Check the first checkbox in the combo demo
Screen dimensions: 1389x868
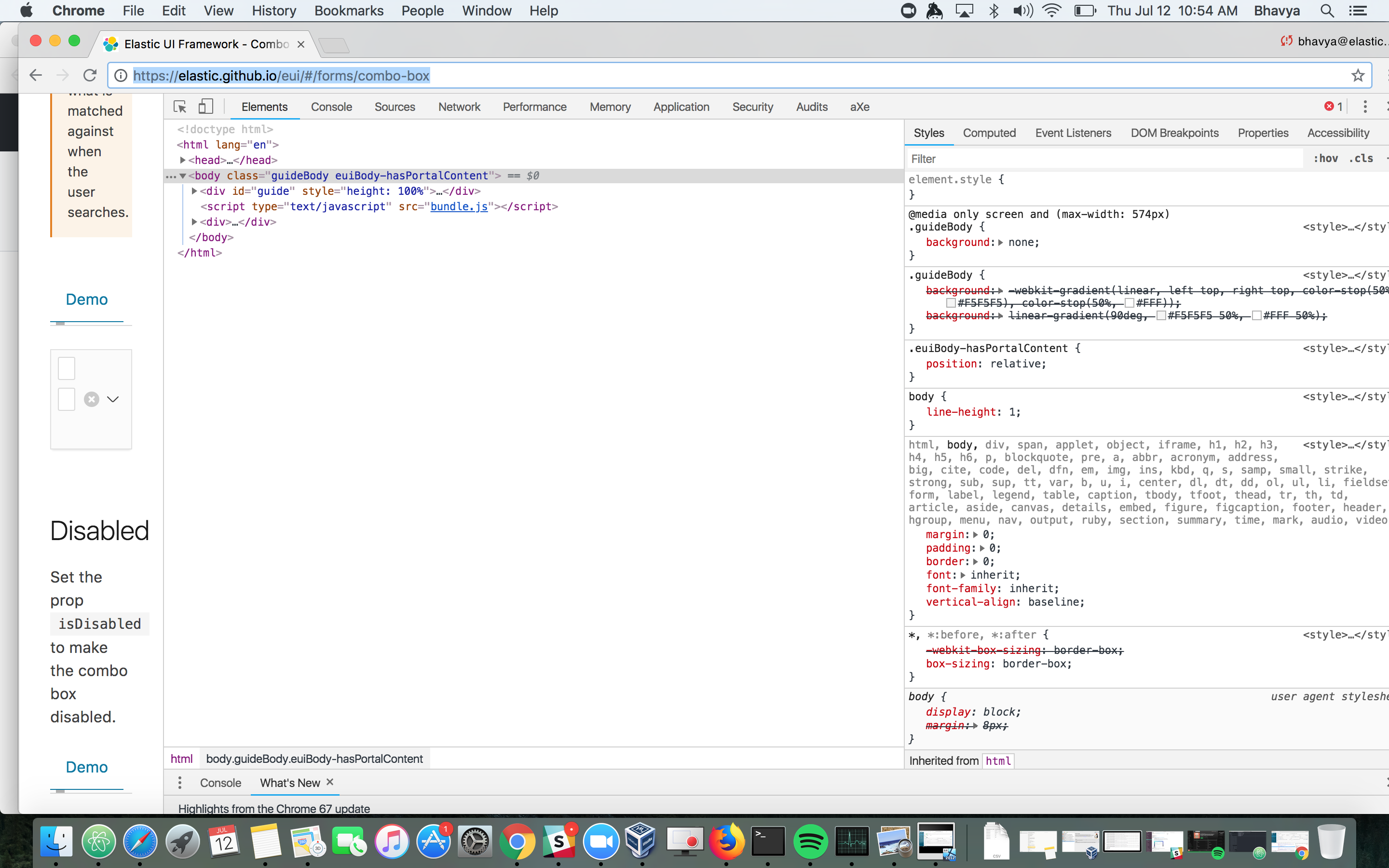click(66, 367)
